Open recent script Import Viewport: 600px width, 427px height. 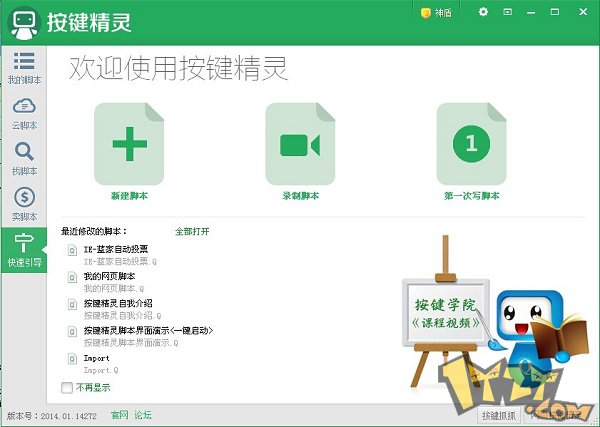[96, 358]
